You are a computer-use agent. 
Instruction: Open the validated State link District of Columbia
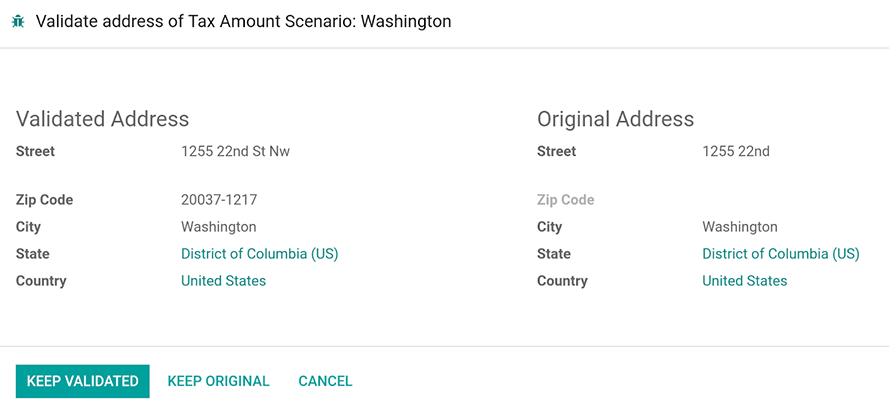pyautogui.click(x=259, y=254)
